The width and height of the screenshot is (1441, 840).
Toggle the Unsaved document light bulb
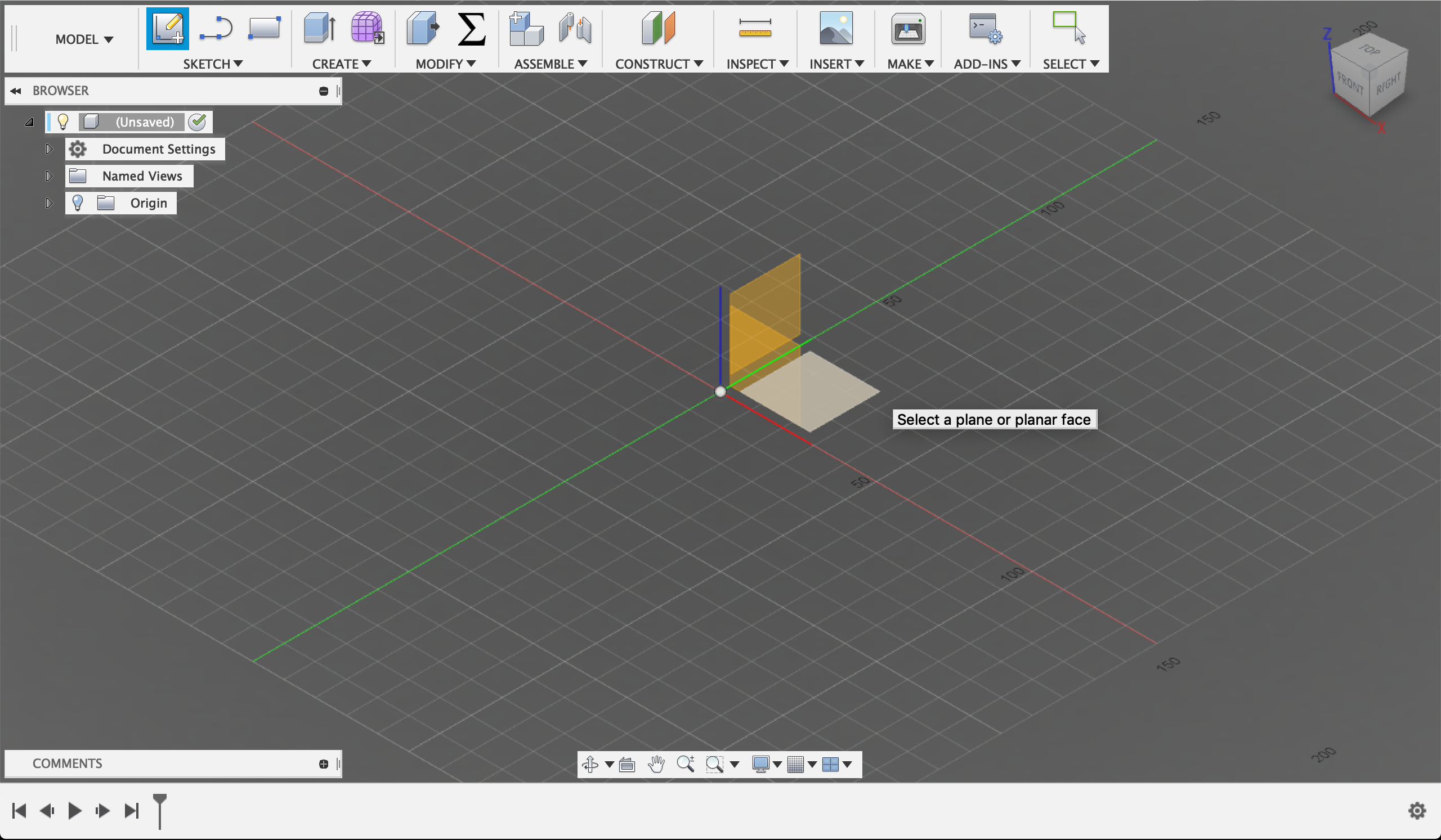62,121
